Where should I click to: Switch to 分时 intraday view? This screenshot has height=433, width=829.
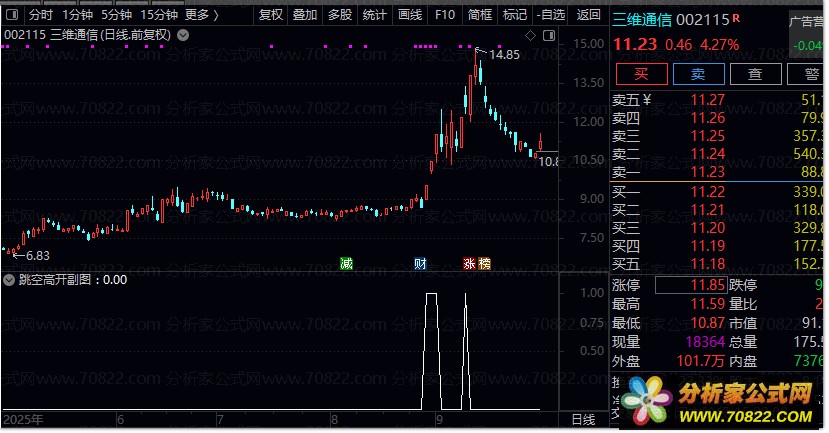pyautogui.click(x=41, y=14)
